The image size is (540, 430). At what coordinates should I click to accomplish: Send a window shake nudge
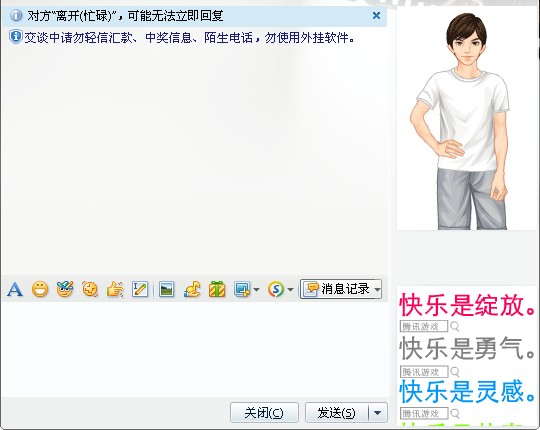tap(90, 289)
